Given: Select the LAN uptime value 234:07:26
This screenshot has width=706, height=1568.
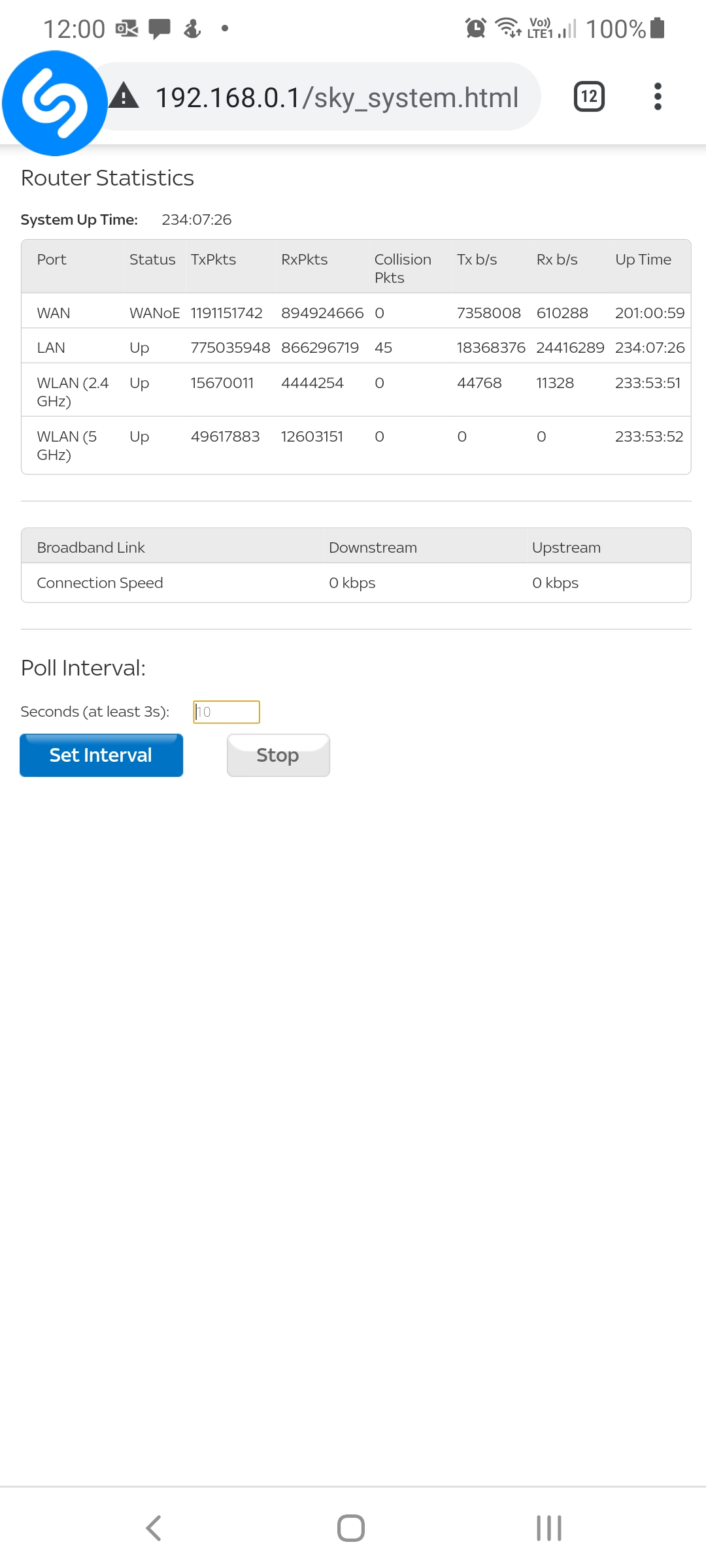Looking at the screenshot, I should (649, 347).
